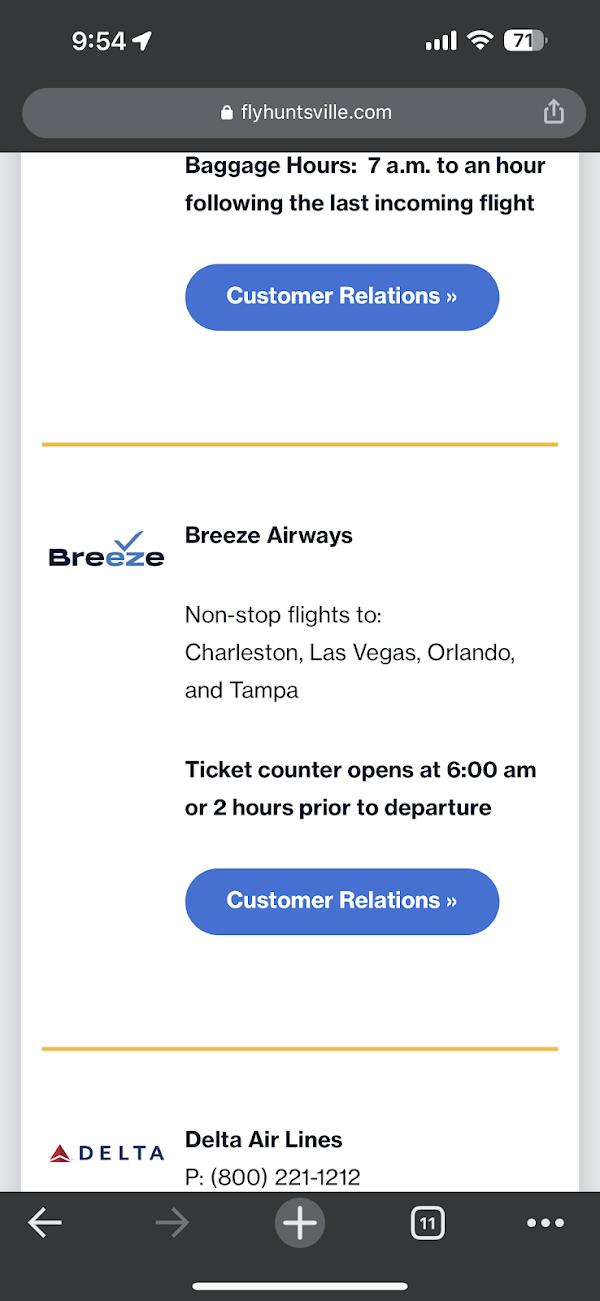
Task: Tap the battery indicator in status bar
Action: 525,41
